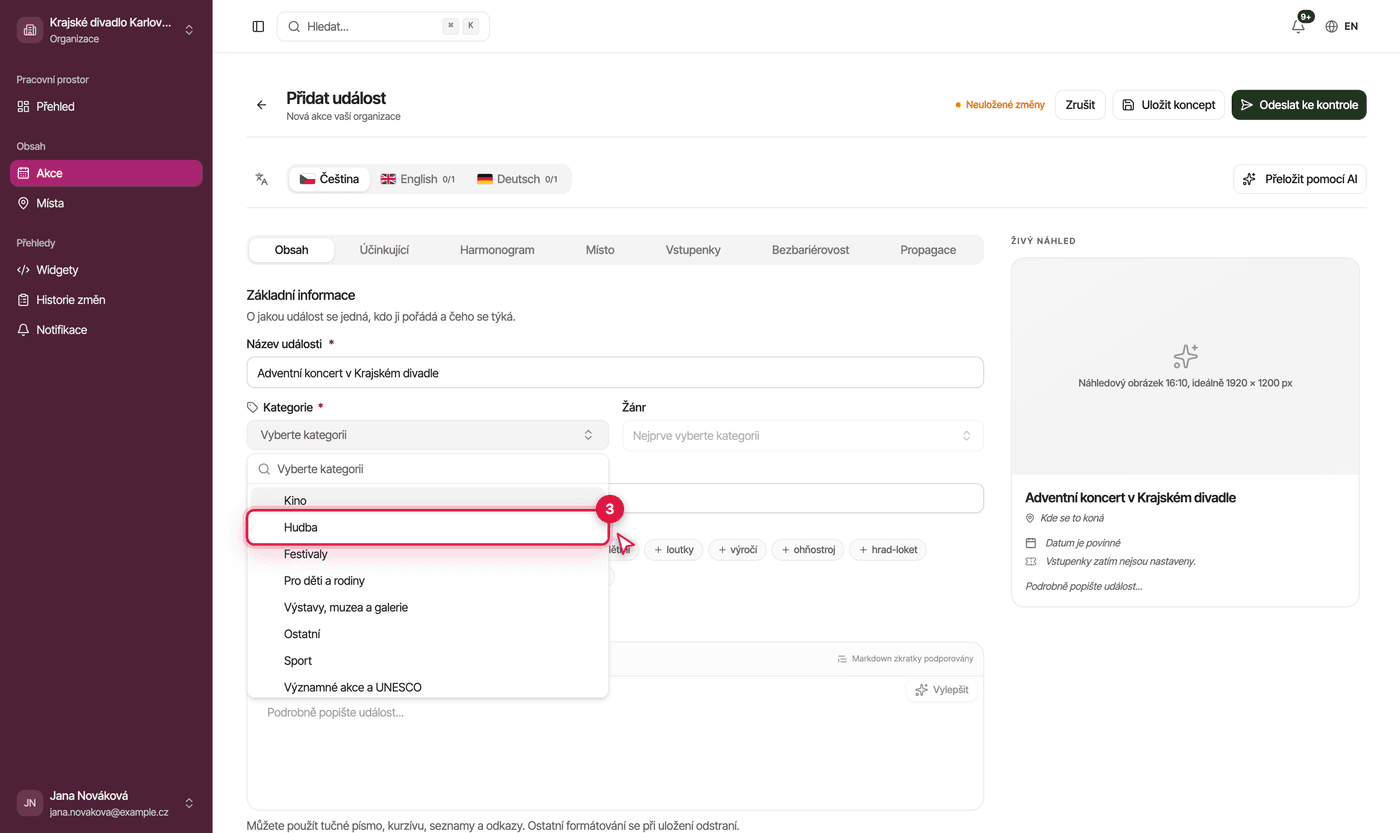Open the Harmonogram tab
This screenshot has height=833, width=1400.
coord(497,250)
